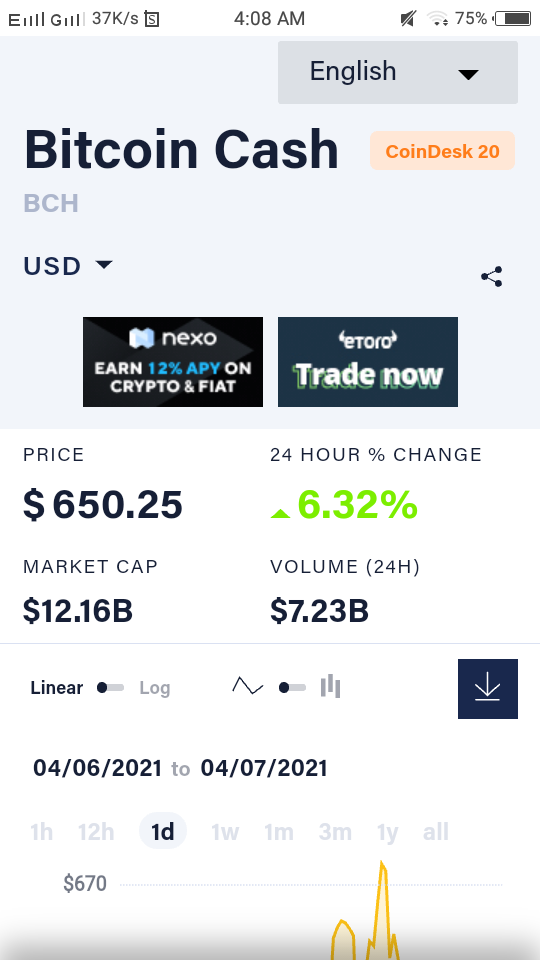Open the English language dropdown
This screenshot has width=540, height=960.
pos(398,72)
